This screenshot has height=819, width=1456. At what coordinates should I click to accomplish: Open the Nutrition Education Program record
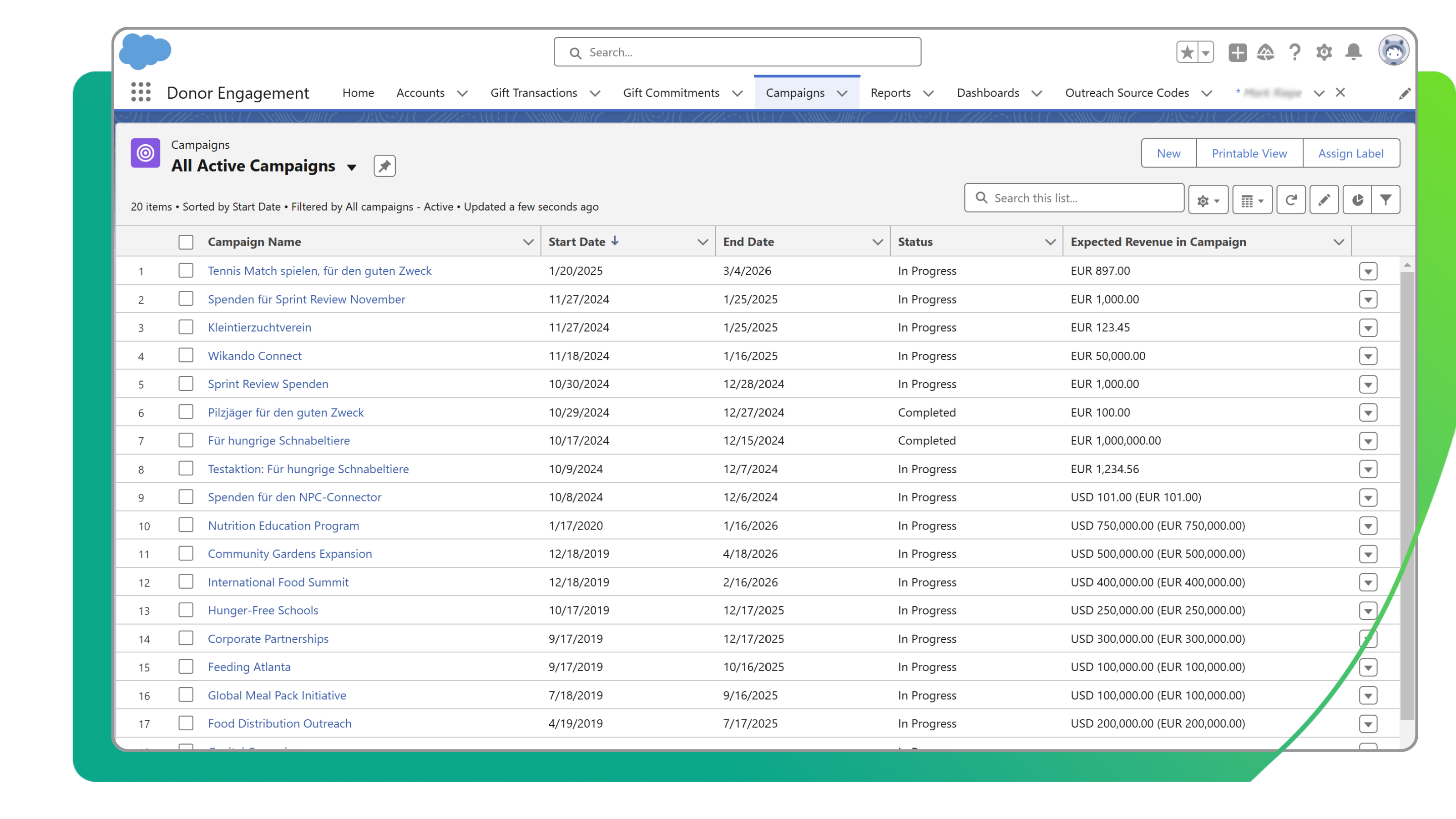point(283,525)
